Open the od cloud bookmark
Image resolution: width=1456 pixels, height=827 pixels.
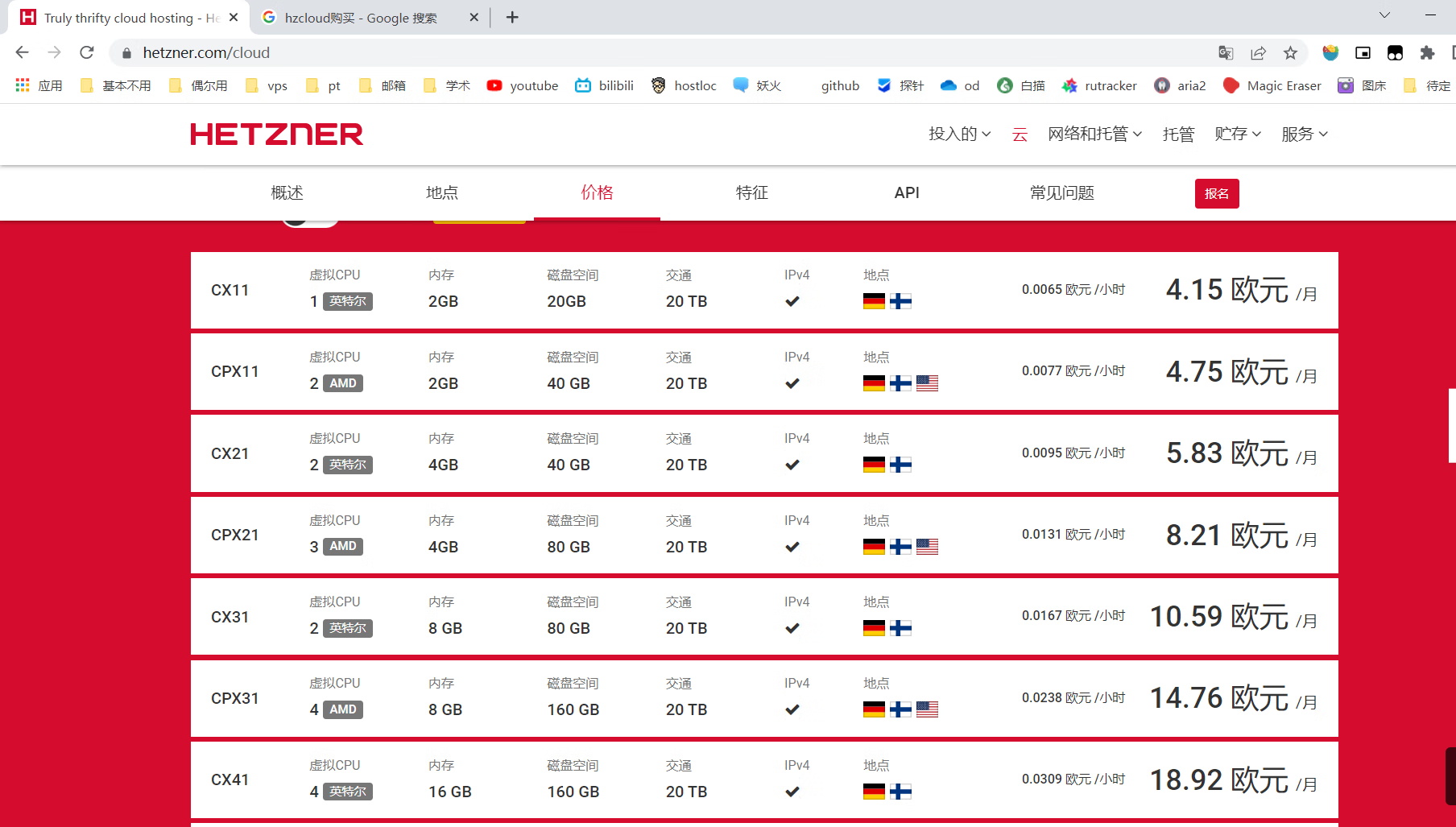pyautogui.click(x=960, y=85)
